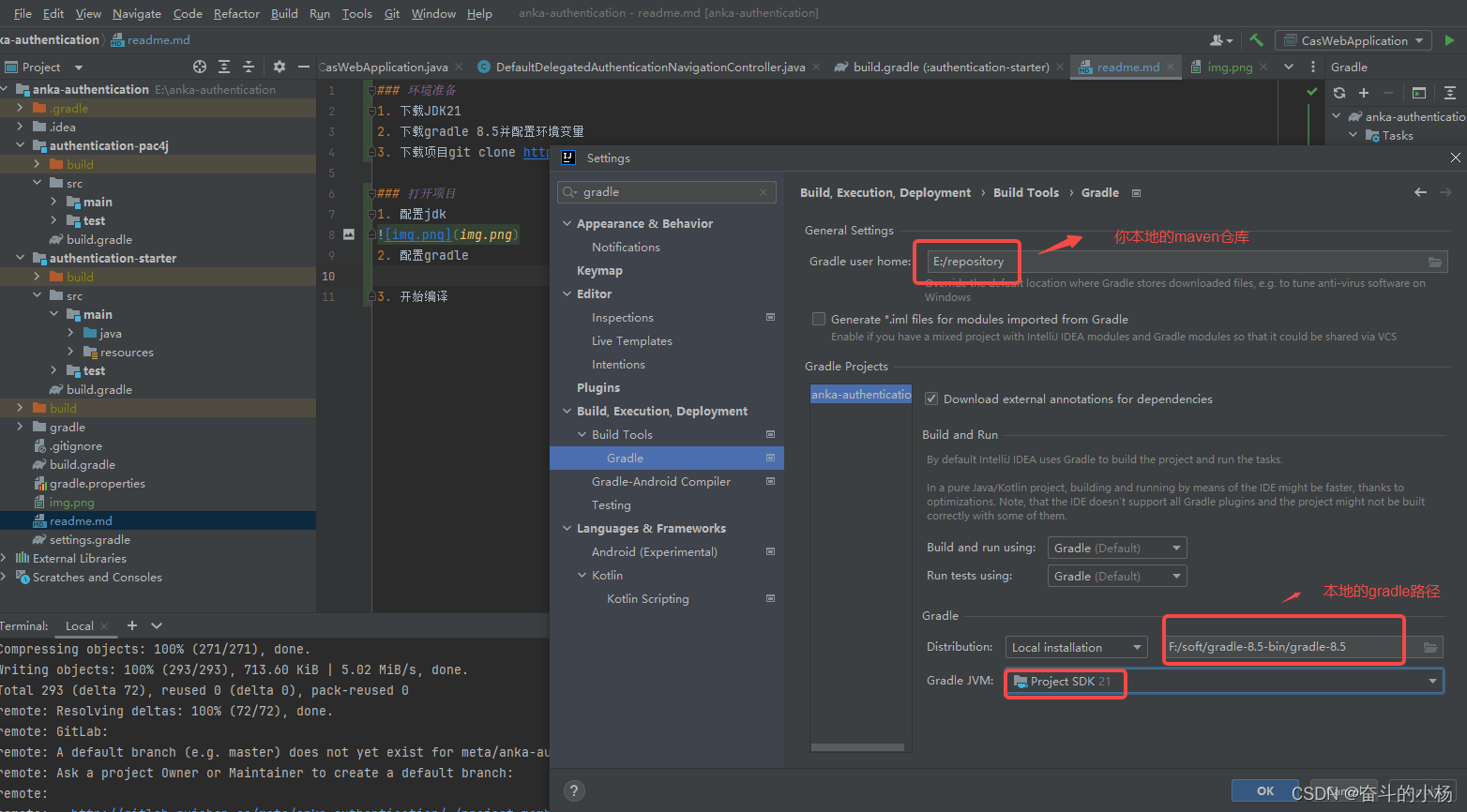
Task: Run CasWebApplication with green play icon
Action: [1450, 40]
